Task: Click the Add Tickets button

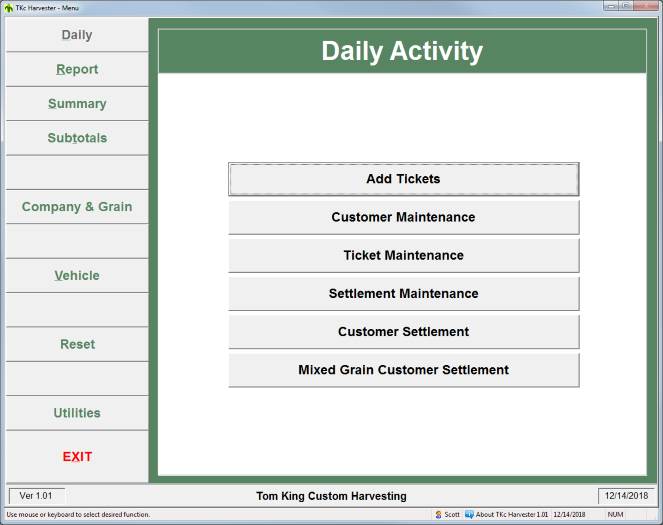Action: [403, 179]
